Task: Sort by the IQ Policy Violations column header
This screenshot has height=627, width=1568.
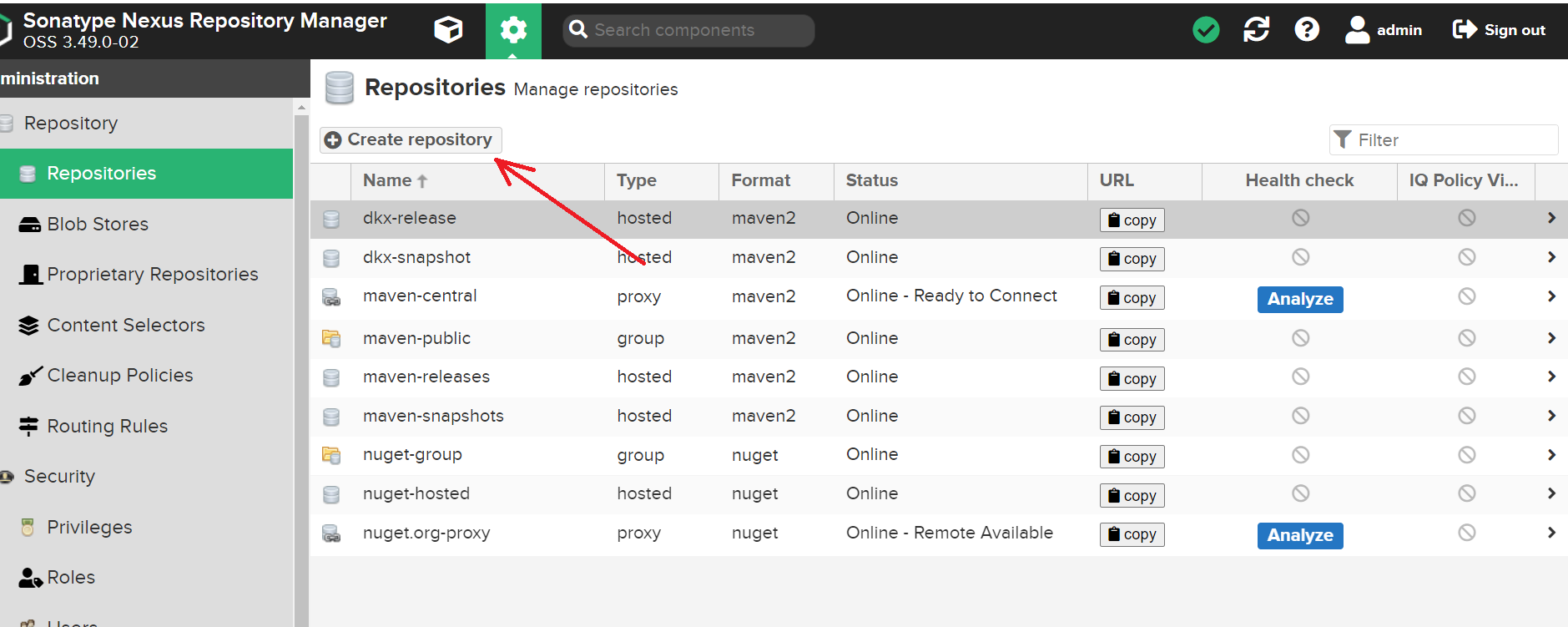Action: click(x=1466, y=180)
